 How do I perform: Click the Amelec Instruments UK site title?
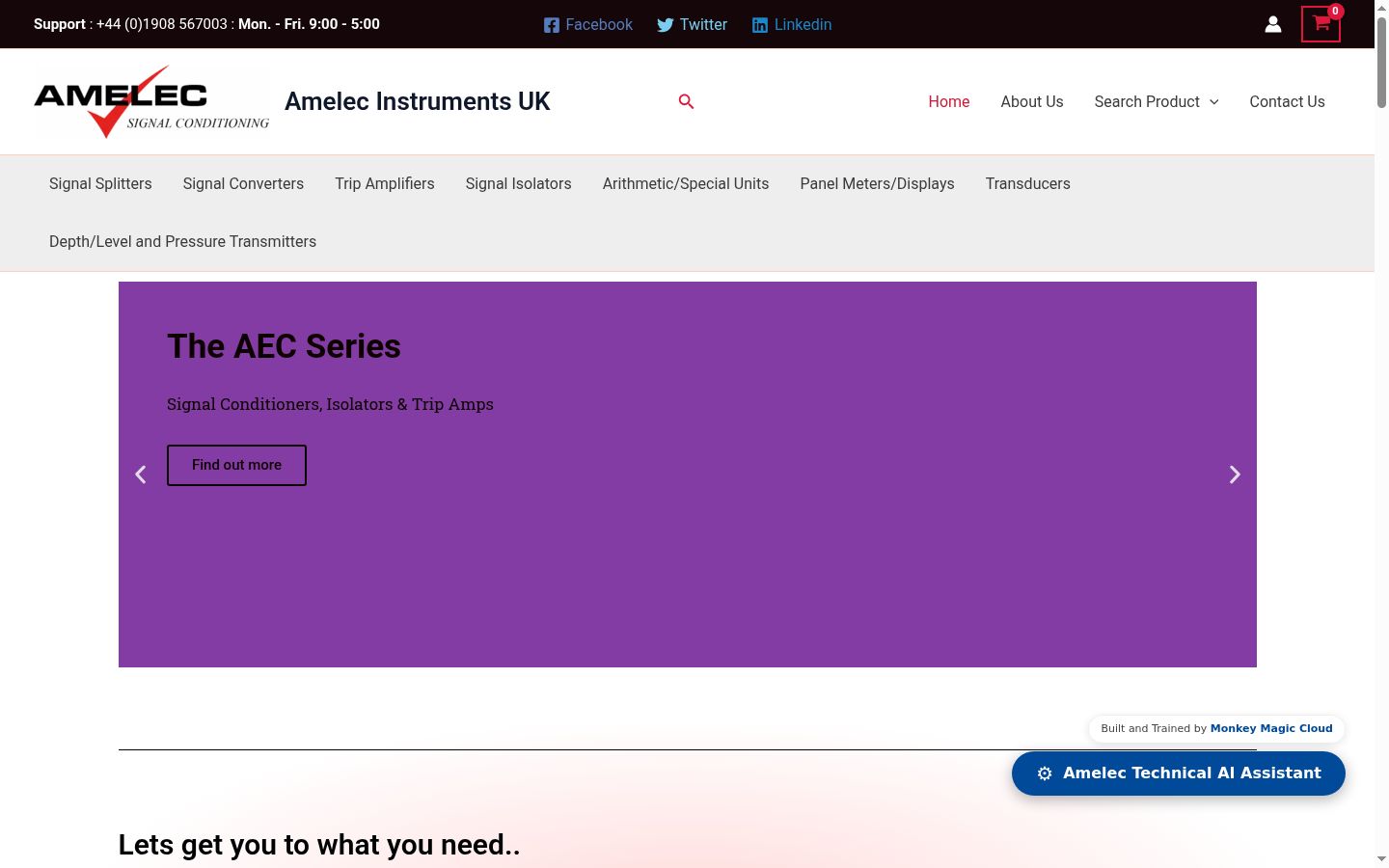(417, 101)
